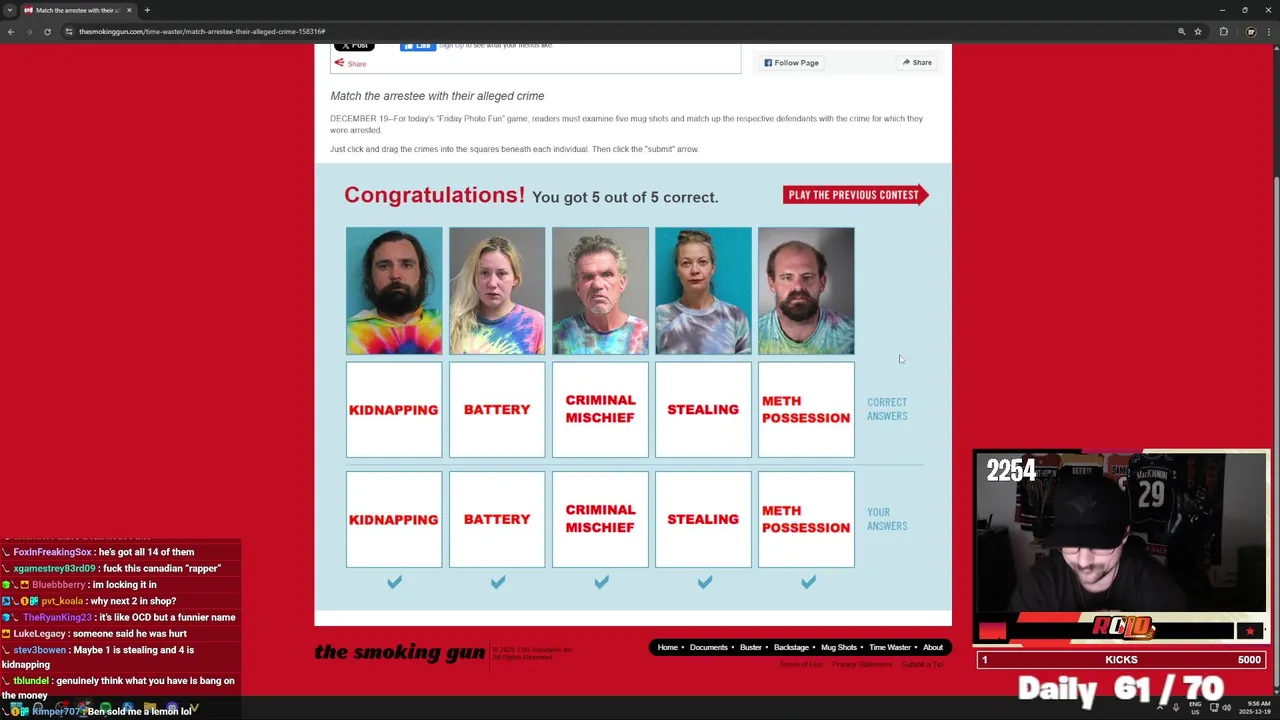Select the 'Match the arrestee with their' tab
The width and height of the screenshot is (1280, 720).
point(78,10)
